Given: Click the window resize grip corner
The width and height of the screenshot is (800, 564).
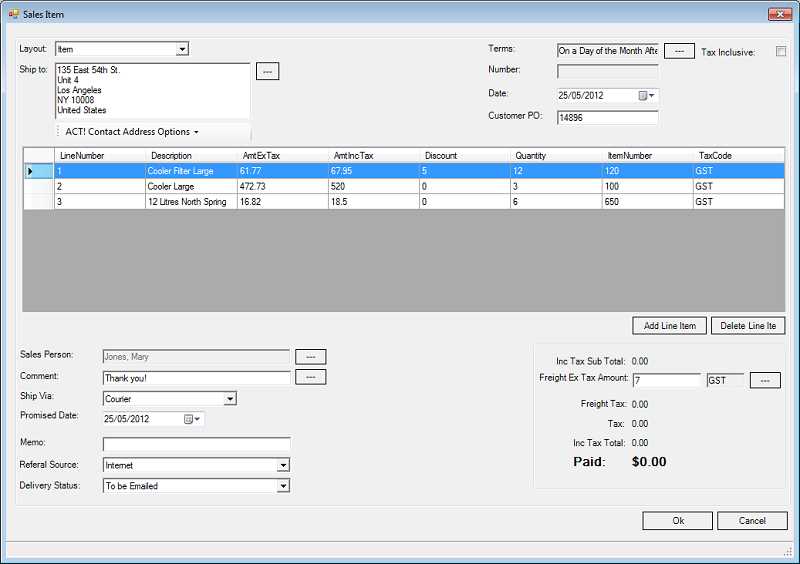Looking at the screenshot, I should click(787, 551).
